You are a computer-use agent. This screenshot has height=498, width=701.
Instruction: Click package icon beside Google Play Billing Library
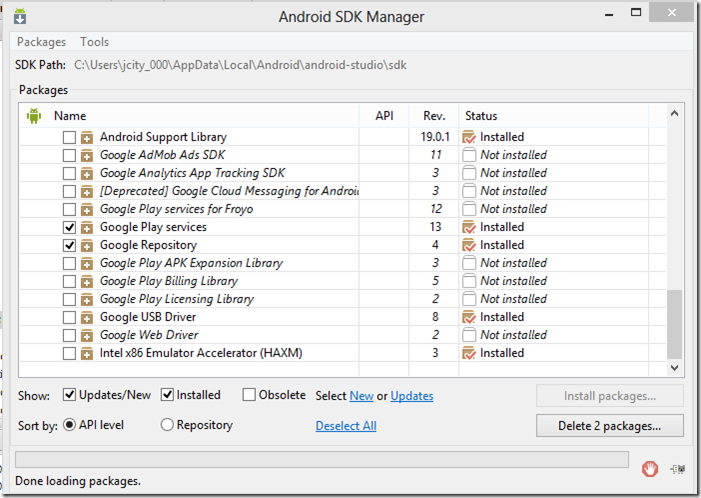point(87,281)
